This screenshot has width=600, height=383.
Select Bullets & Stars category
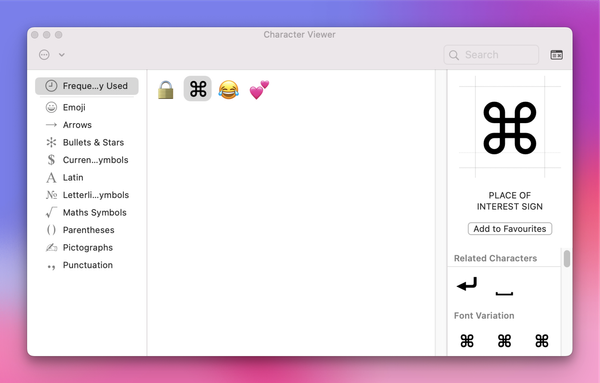click(x=87, y=142)
